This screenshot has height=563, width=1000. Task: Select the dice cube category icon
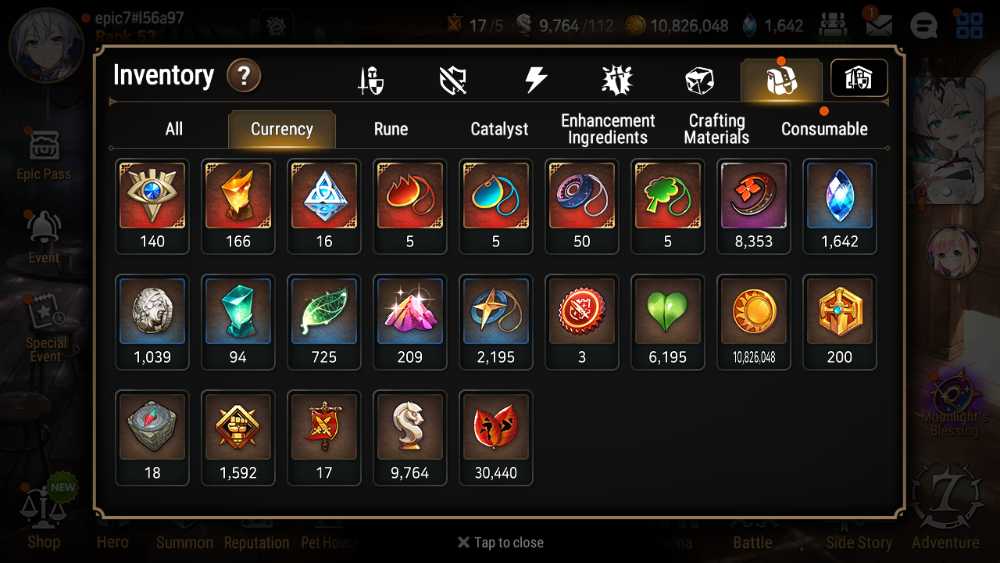[699, 80]
